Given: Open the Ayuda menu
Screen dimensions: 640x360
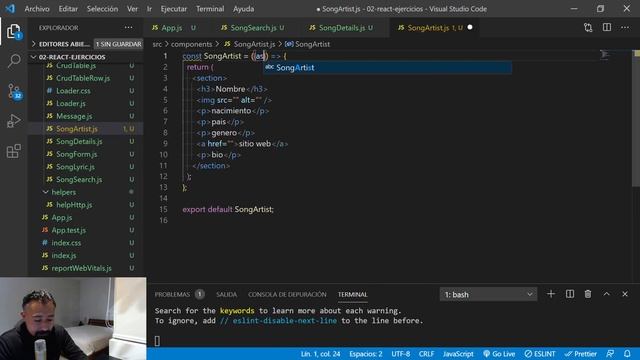Looking at the screenshot, I should 244,9.
